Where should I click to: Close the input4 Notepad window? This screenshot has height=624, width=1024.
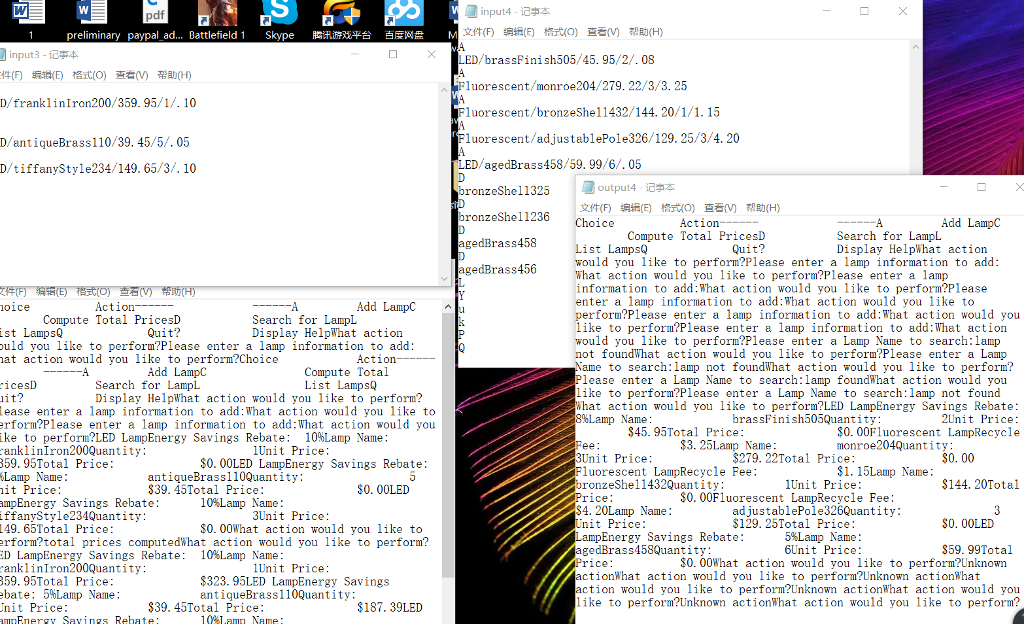click(903, 11)
